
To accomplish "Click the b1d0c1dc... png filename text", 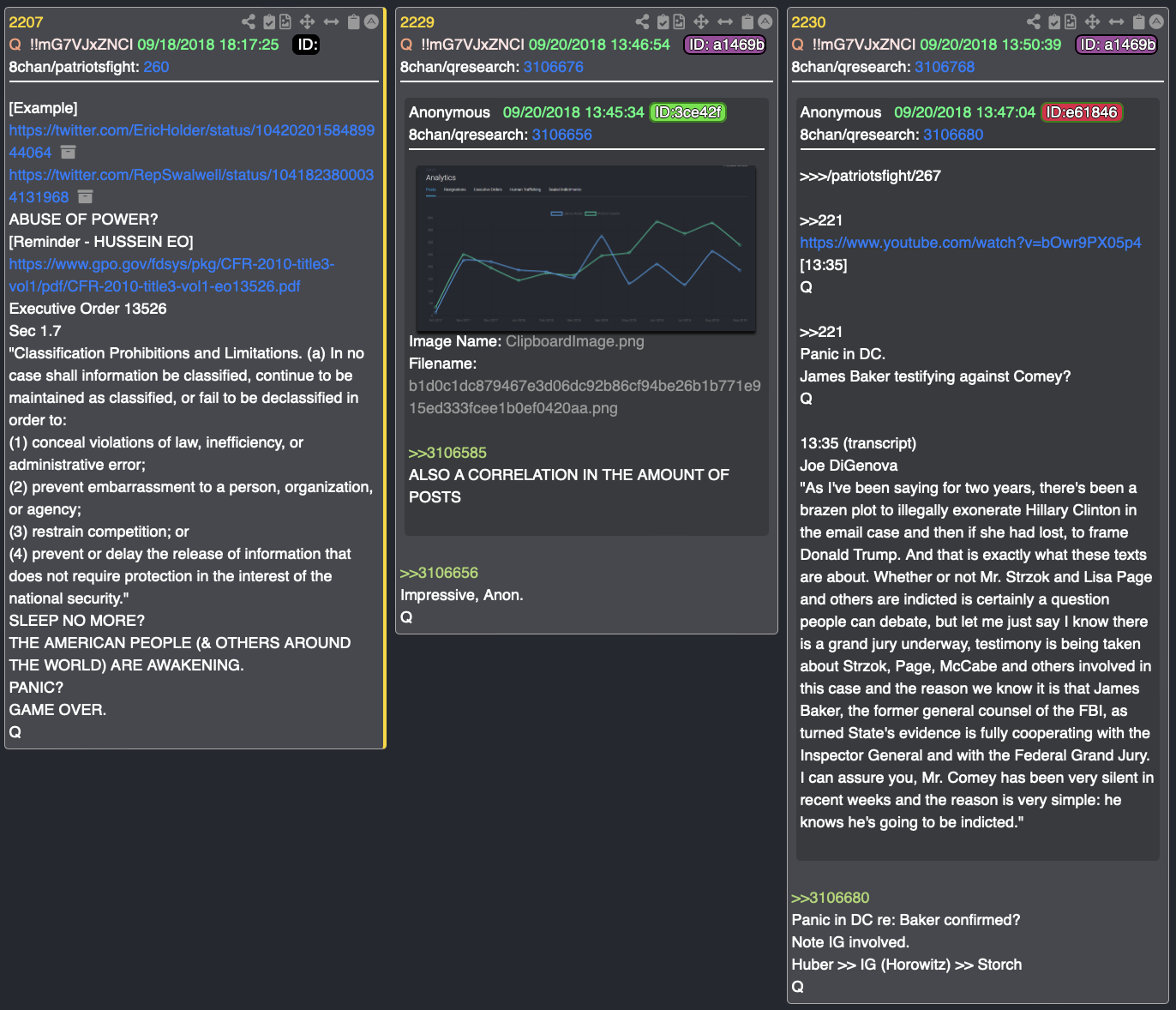I will [585, 397].
